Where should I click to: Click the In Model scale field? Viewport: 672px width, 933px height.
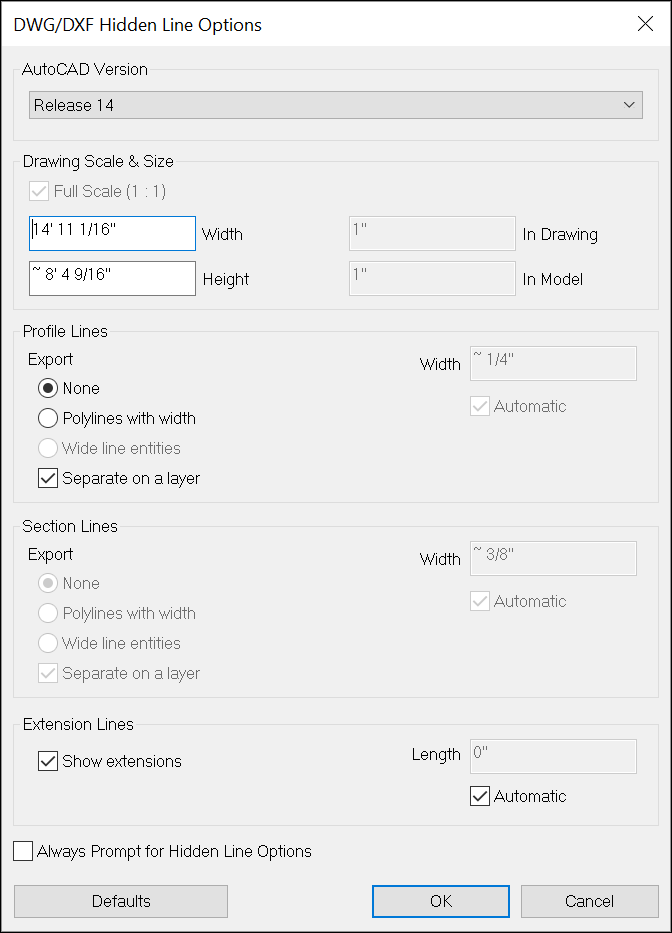coord(432,279)
